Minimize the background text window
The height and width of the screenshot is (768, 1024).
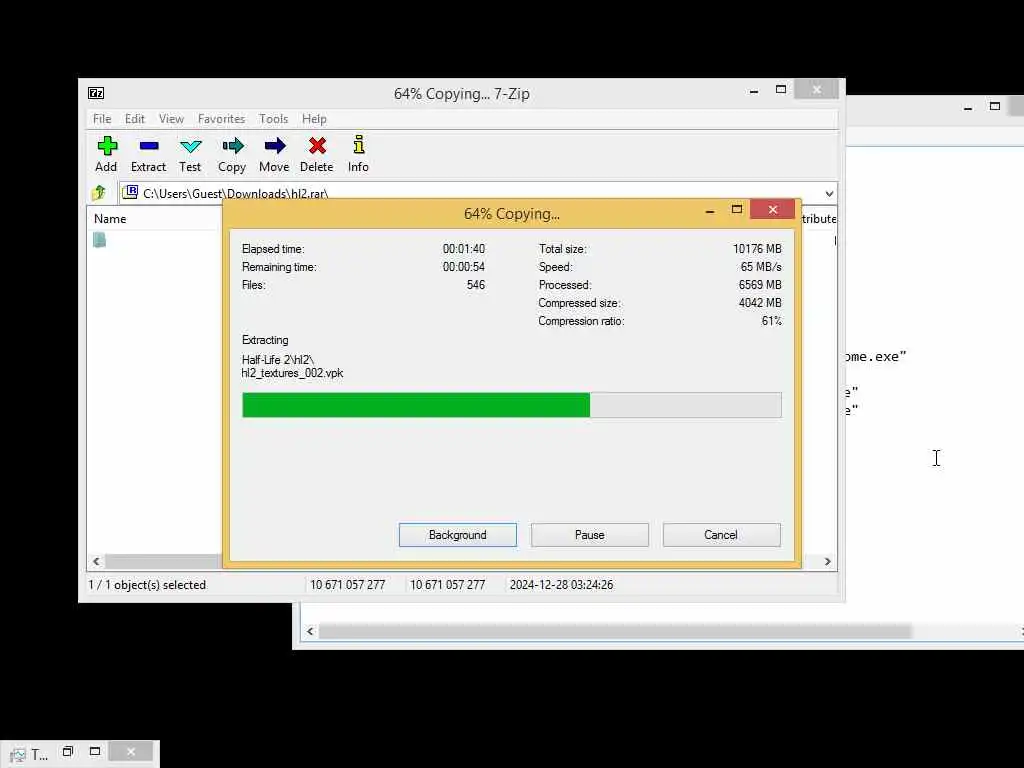(968, 107)
